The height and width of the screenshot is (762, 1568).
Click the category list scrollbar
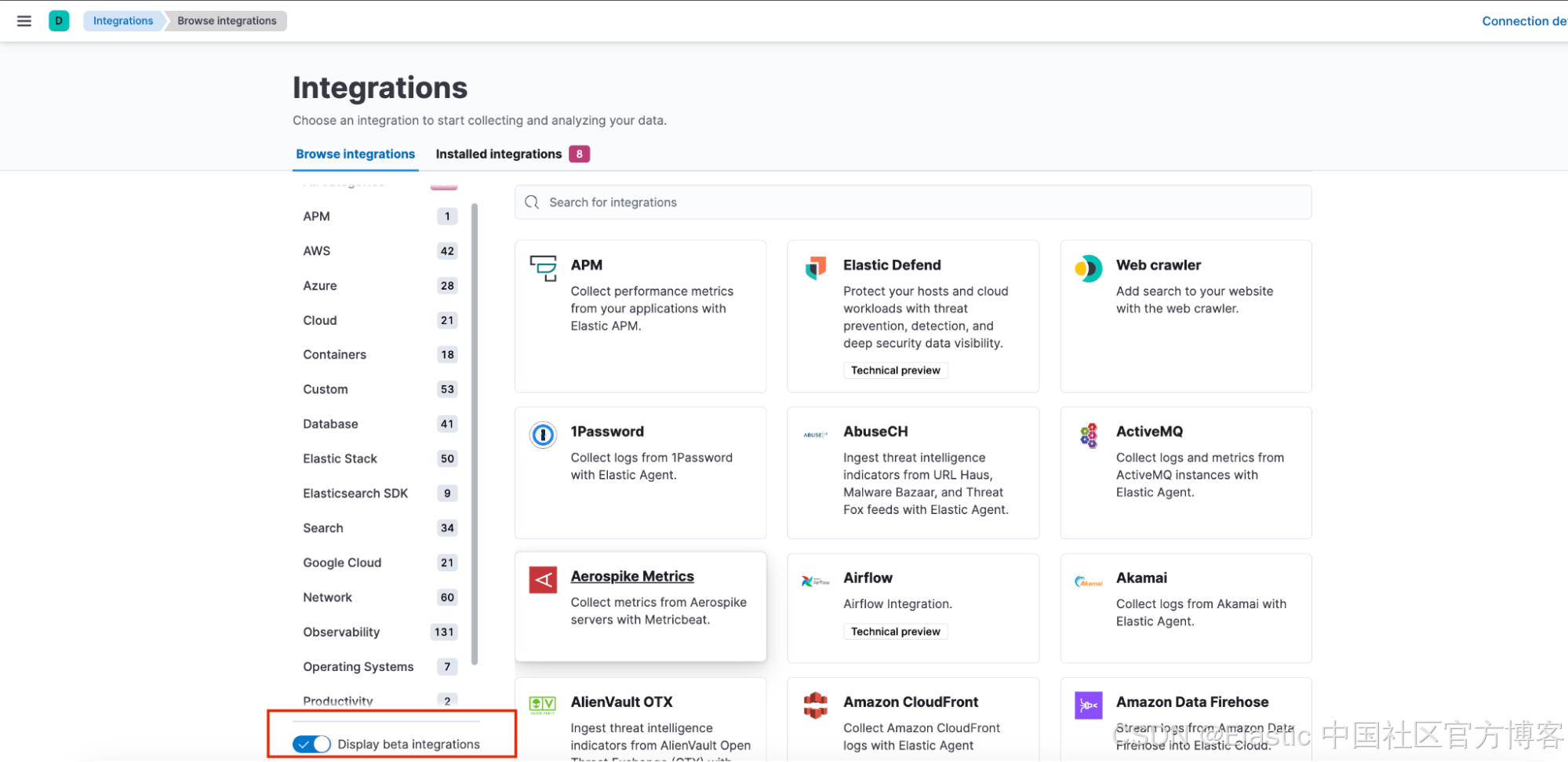coord(475,434)
